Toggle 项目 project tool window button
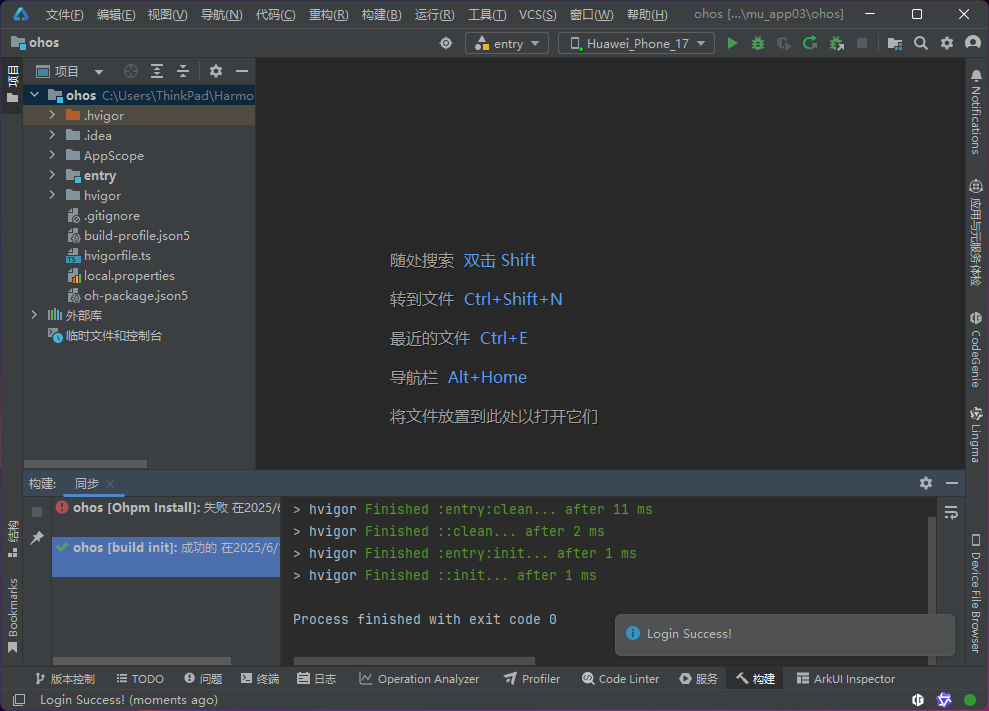 (13, 84)
